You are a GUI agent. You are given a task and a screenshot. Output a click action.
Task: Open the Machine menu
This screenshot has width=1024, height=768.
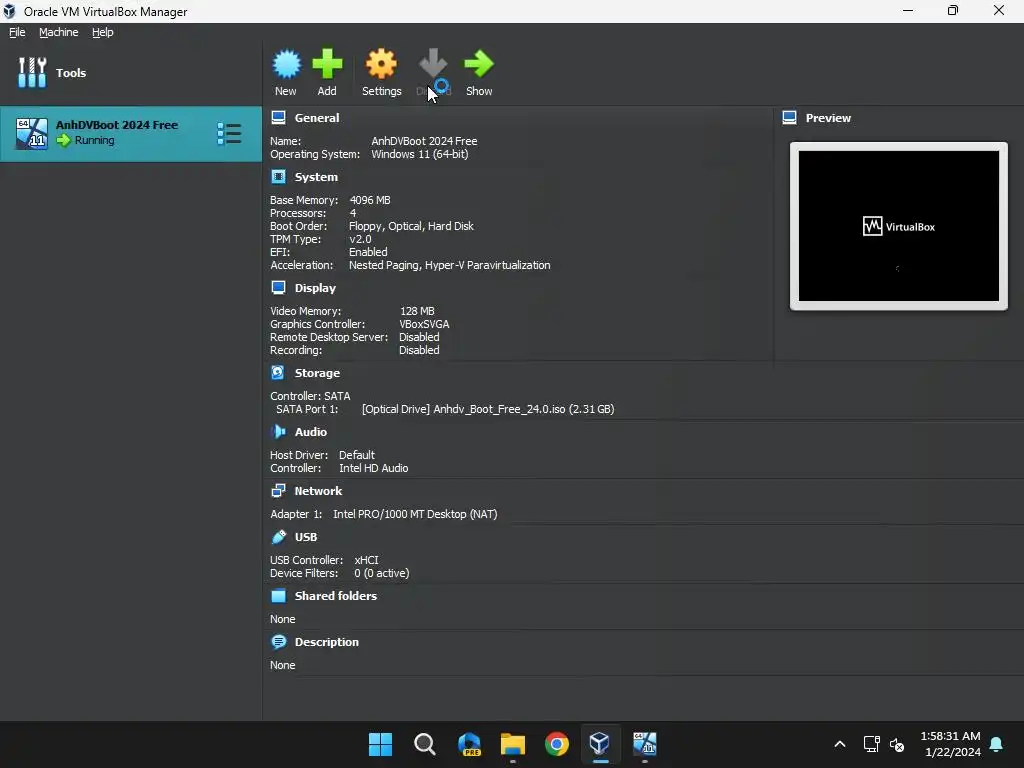[x=59, y=32]
